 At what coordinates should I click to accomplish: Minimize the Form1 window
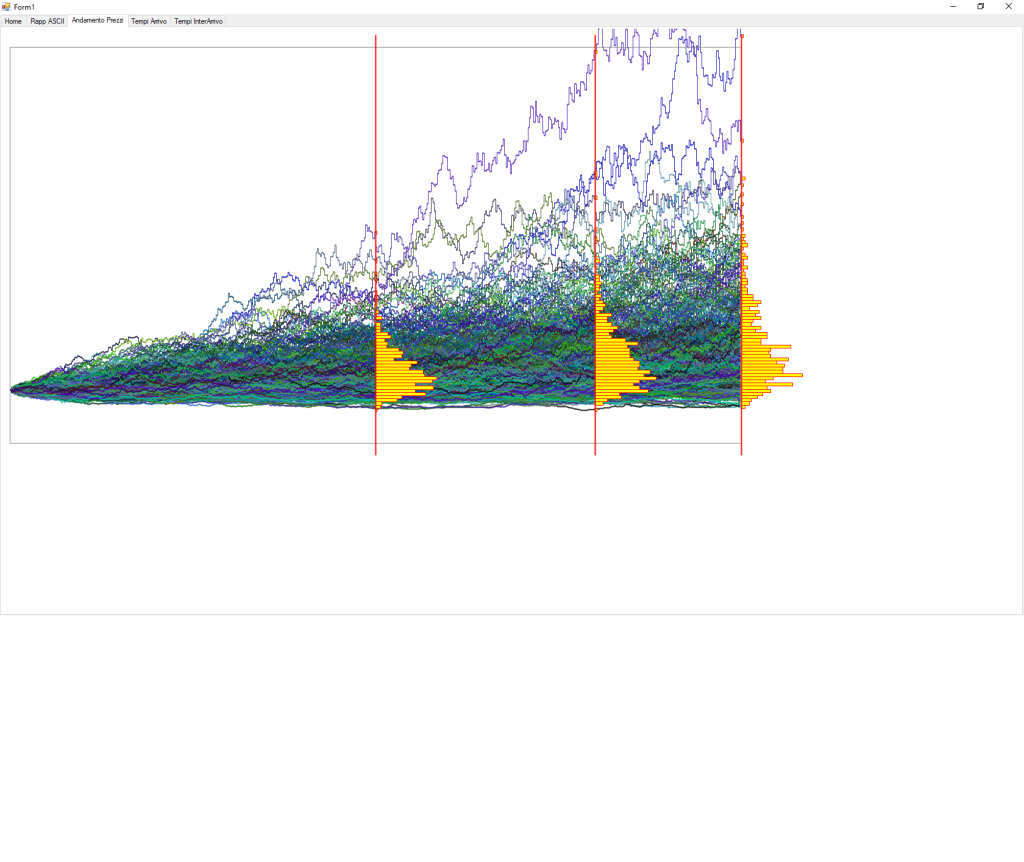click(953, 6)
